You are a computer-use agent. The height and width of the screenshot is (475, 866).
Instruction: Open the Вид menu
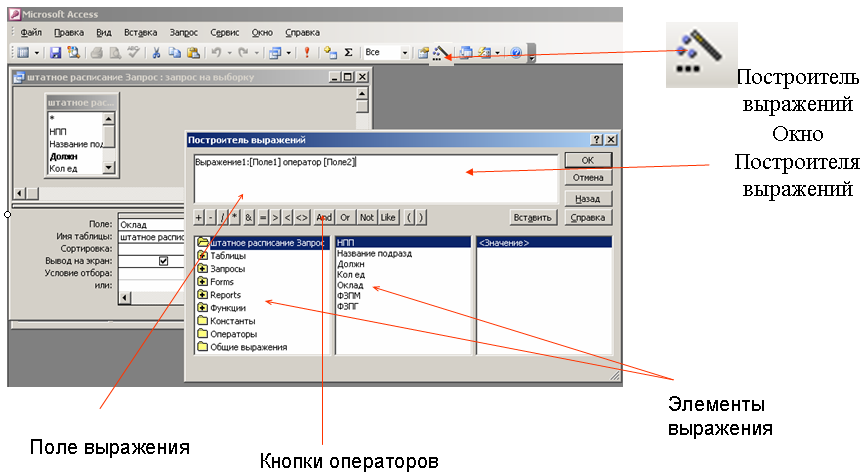point(104,33)
